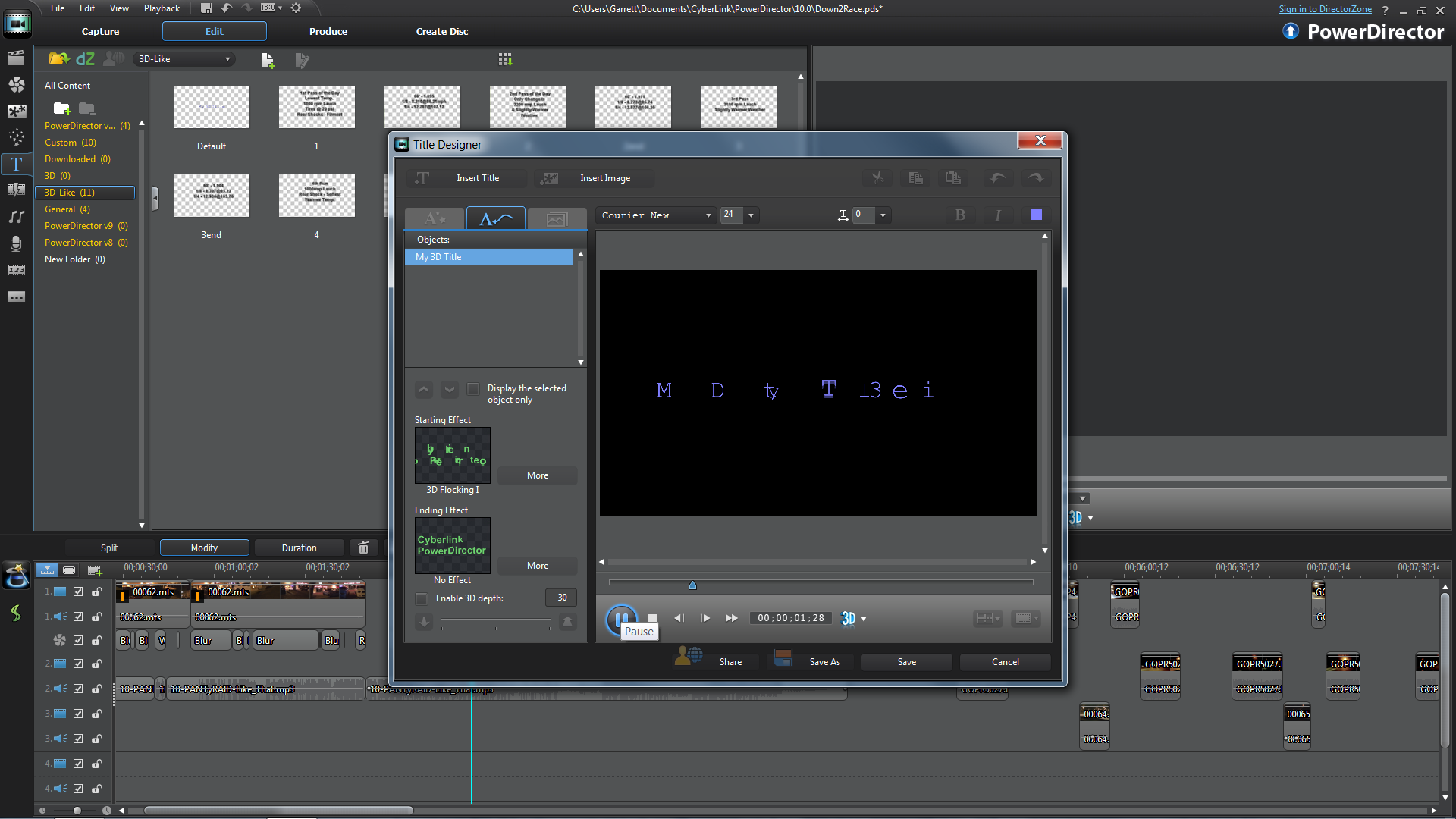
Task: Open aspect ratio 16:9 dropdown in top toolbar
Action: [271, 8]
